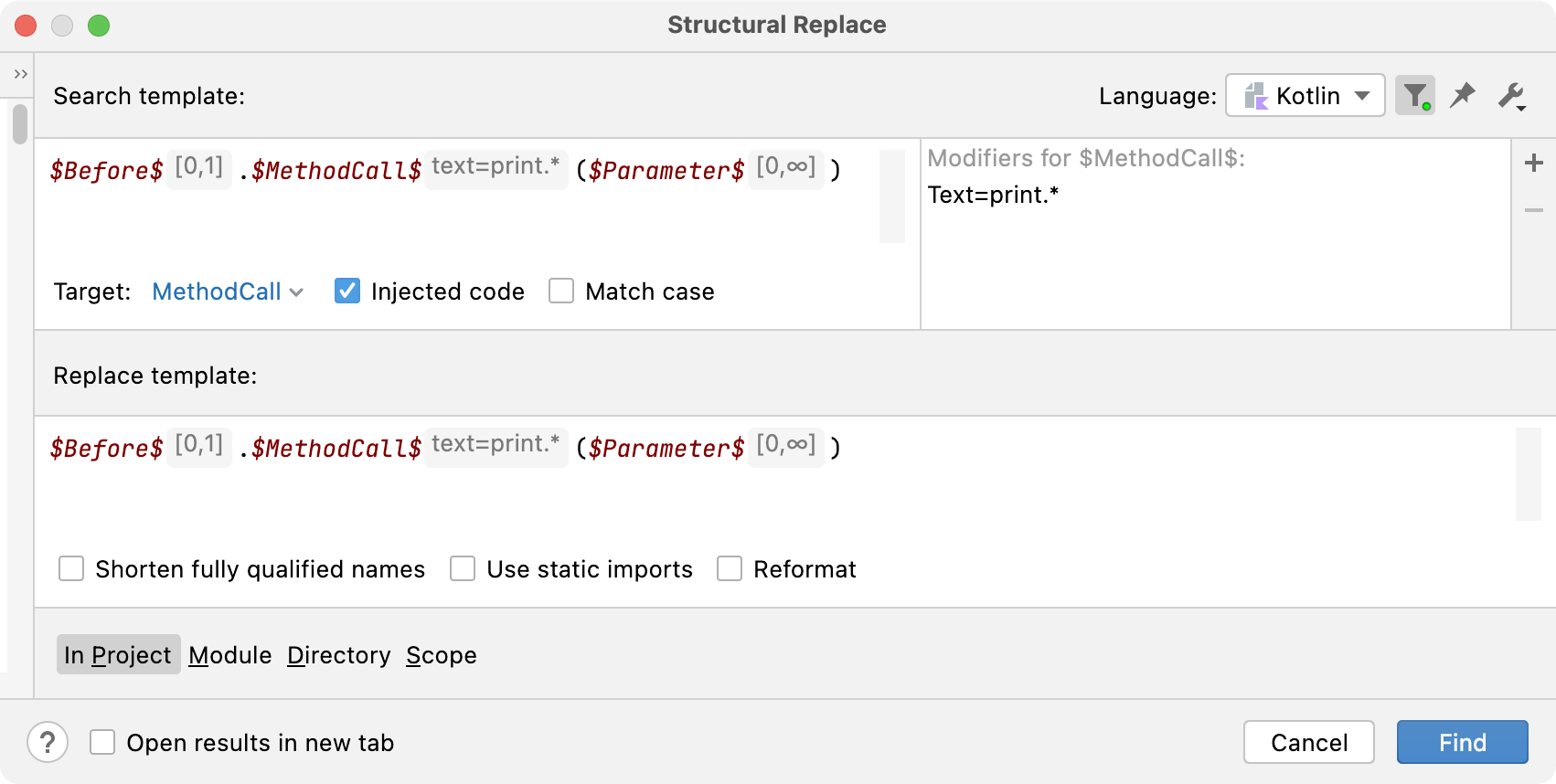
Task: Click the Find button
Action: (1461, 742)
